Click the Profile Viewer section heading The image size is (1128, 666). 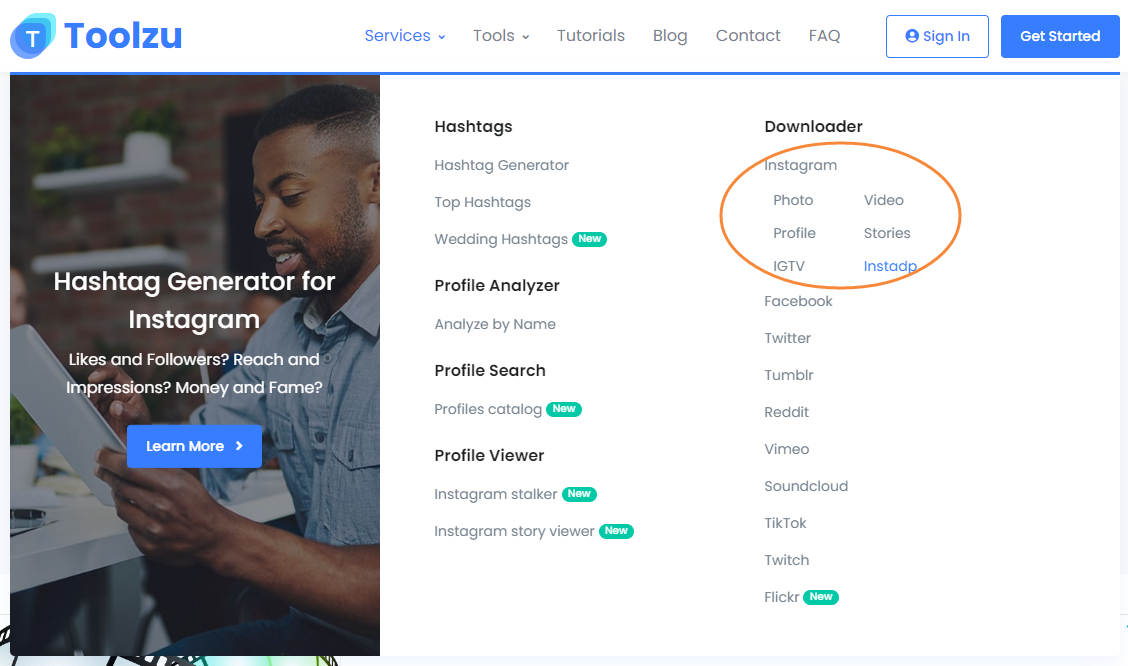(x=489, y=455)
